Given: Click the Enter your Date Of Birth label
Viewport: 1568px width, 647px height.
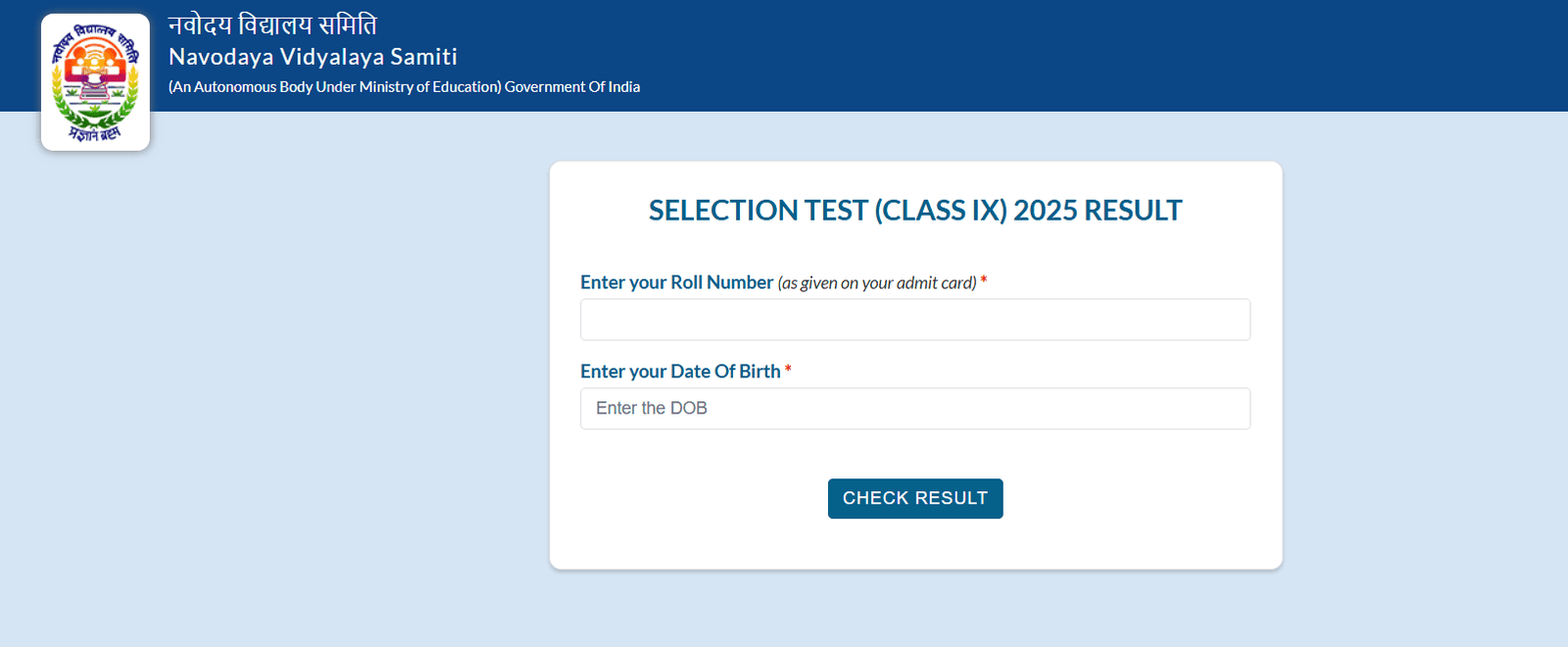Looking at the screenshot, I should point(682,372).
